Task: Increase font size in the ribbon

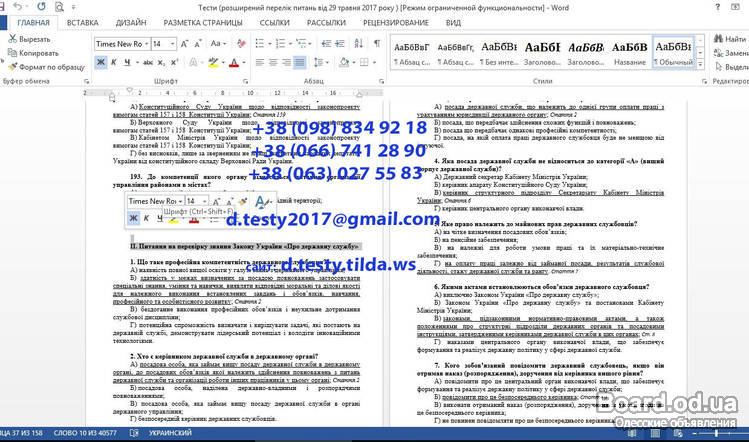Action: [x=184, y=44]
